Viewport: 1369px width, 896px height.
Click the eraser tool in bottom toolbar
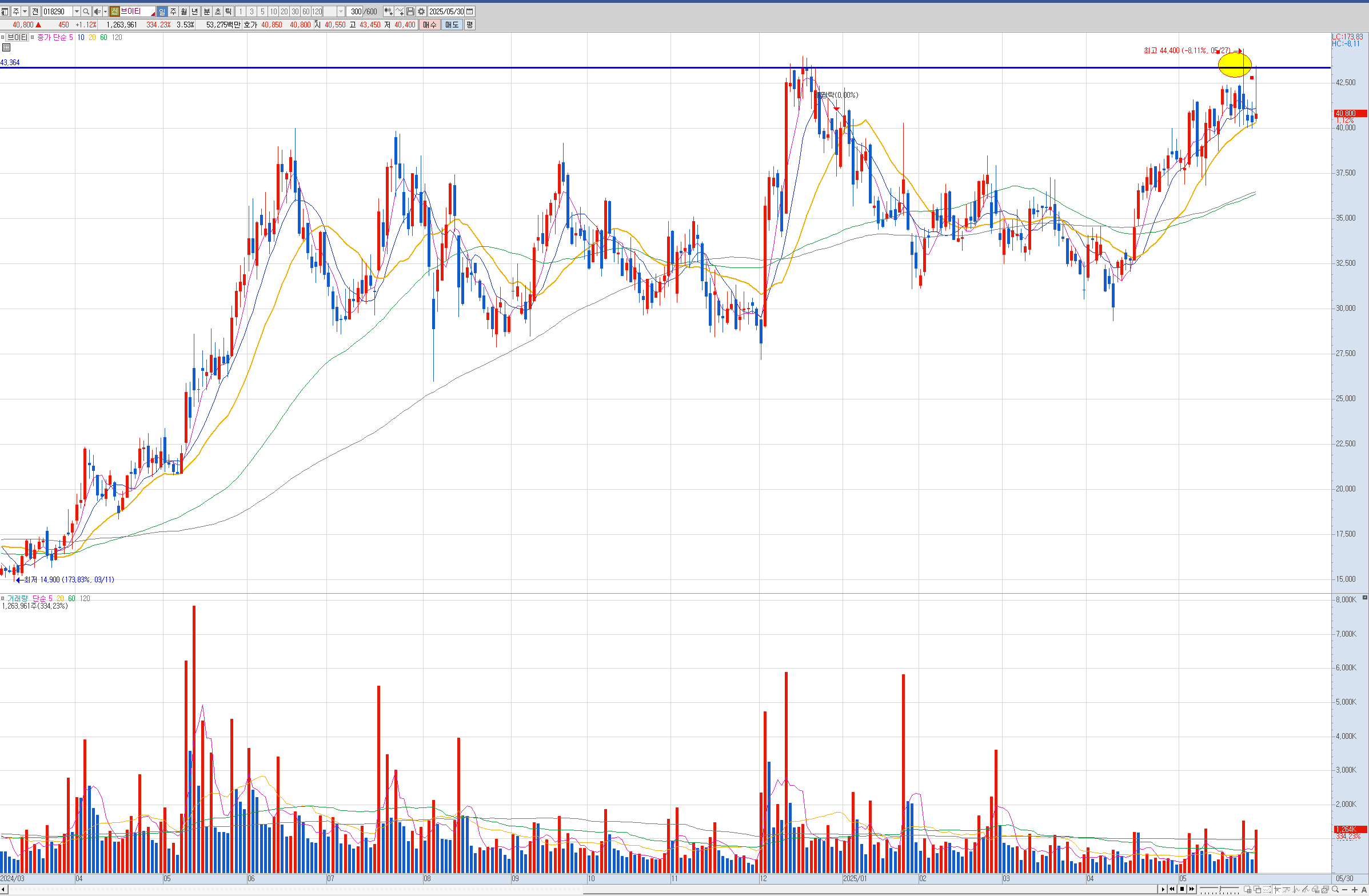click(x=1315, y=890)
